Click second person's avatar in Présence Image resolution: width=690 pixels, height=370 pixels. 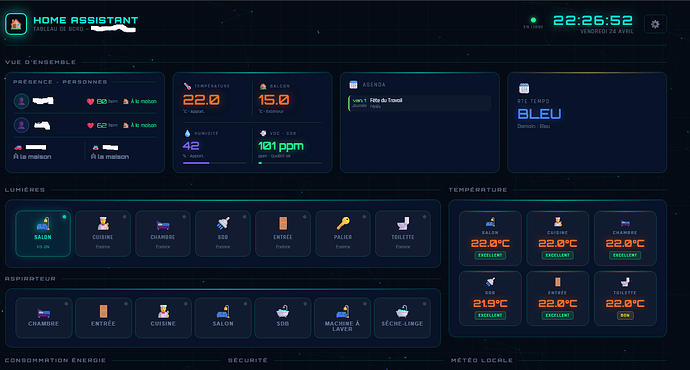coord(21,125)
